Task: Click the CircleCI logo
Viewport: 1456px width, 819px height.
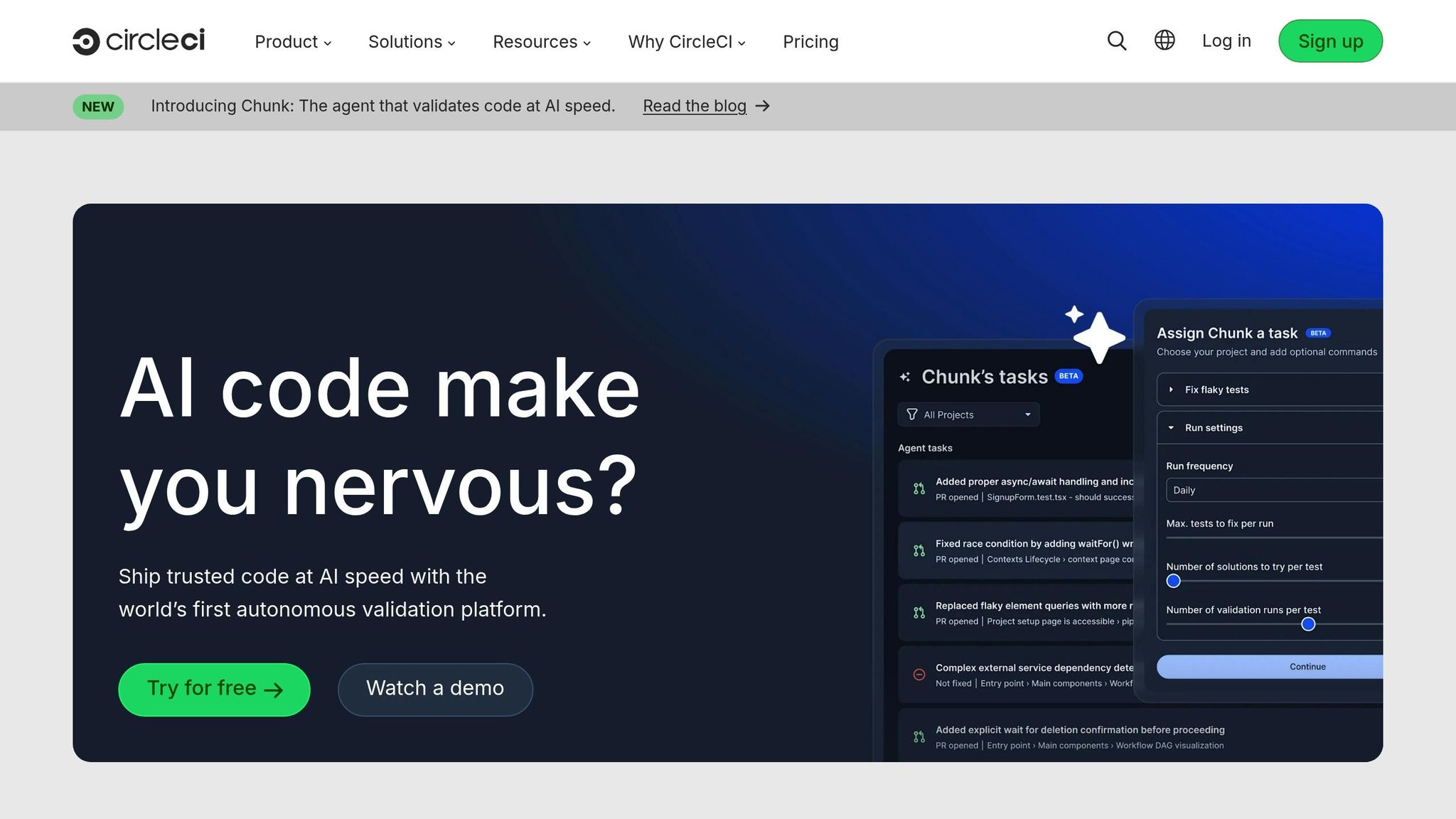Action: pyautogui.click(x=139, y=41)
